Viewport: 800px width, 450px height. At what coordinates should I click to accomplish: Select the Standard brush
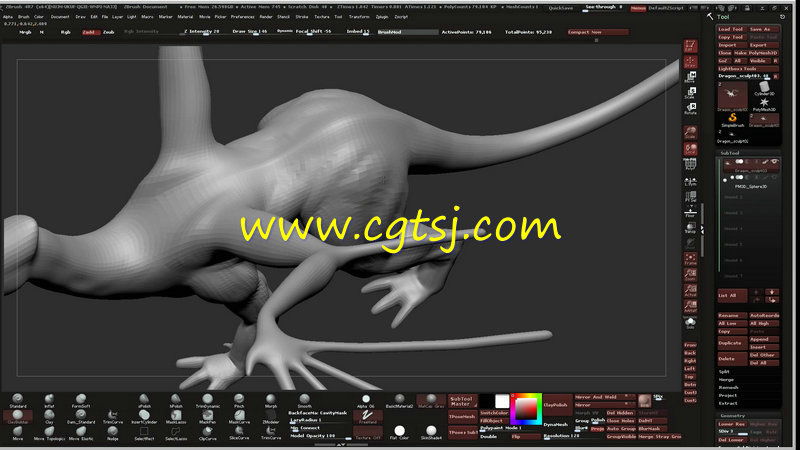tap(18, 401)
